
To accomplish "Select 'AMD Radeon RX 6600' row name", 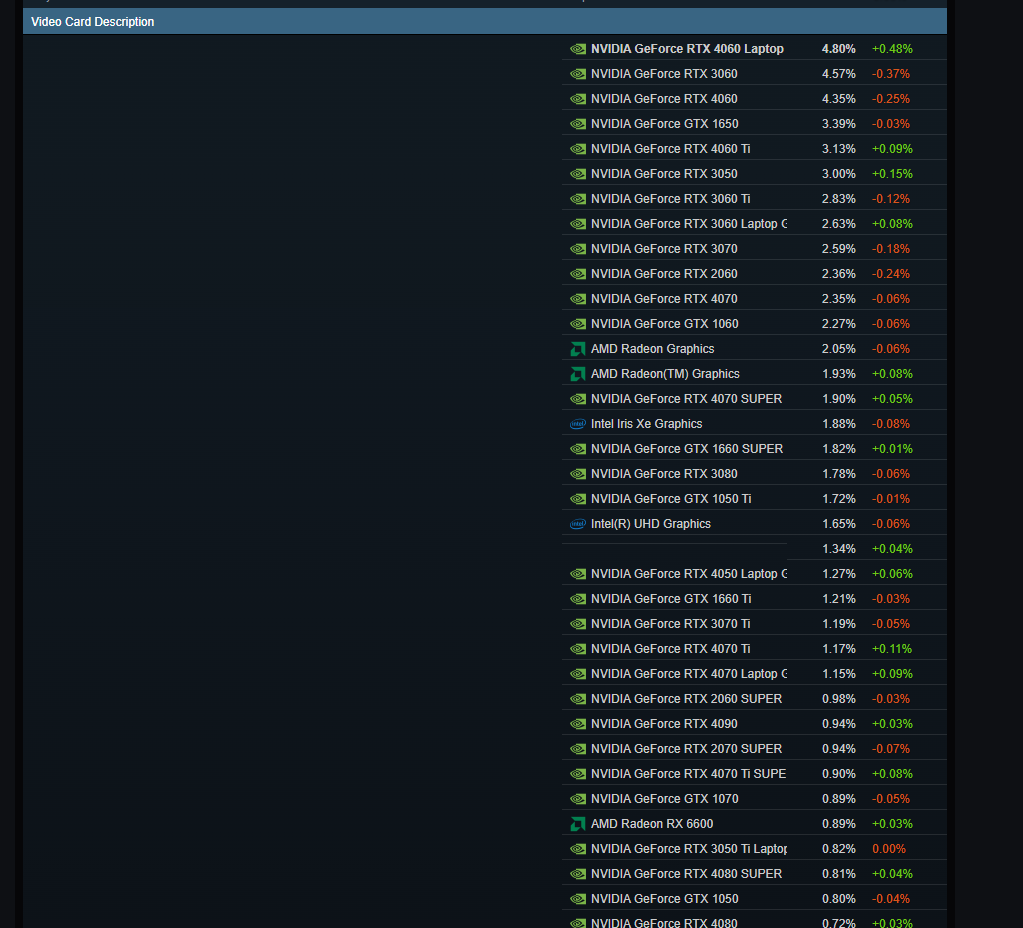I will [652, 824].
